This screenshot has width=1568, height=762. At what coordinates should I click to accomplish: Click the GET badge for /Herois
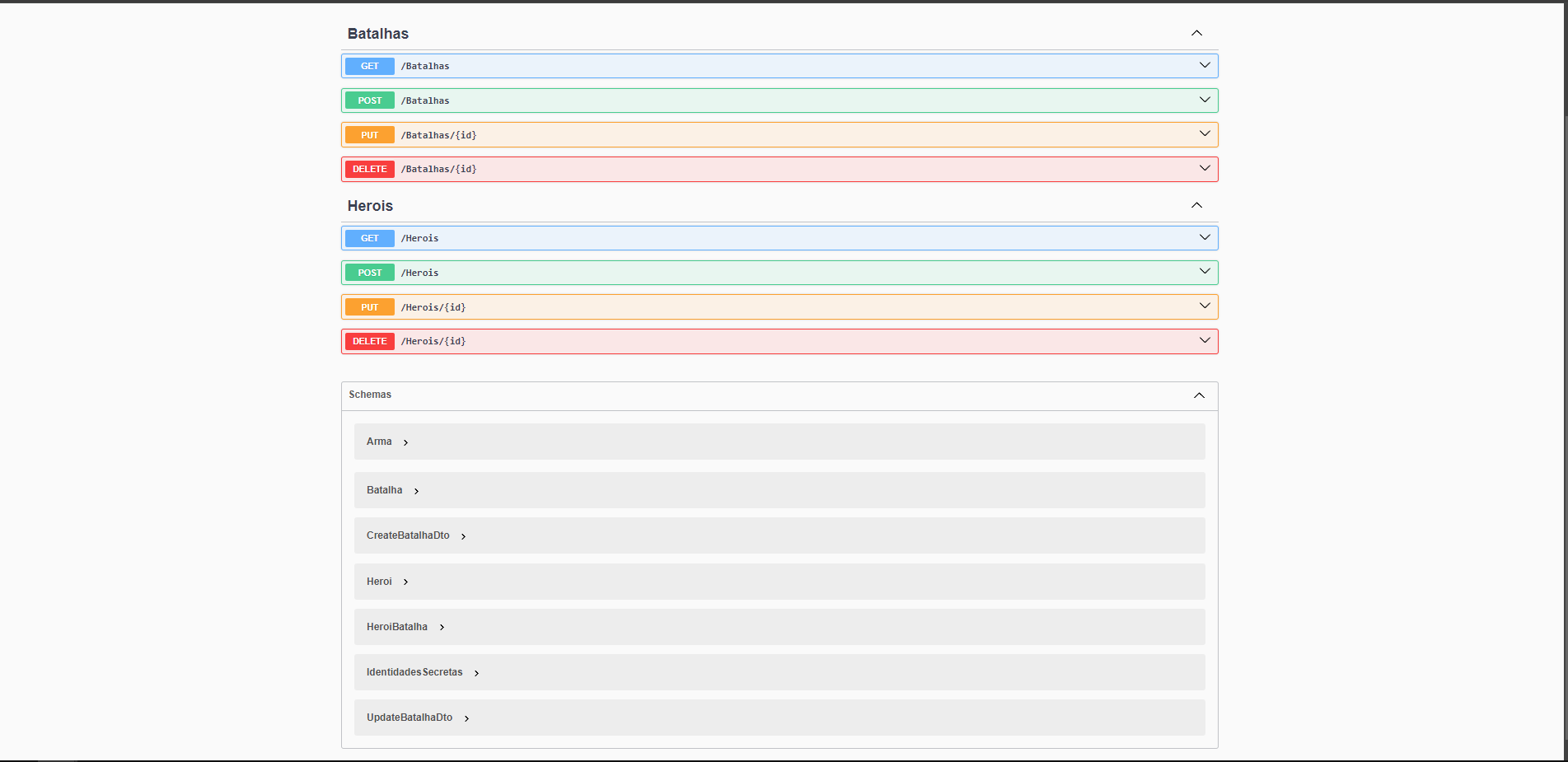tap(369, 239)
